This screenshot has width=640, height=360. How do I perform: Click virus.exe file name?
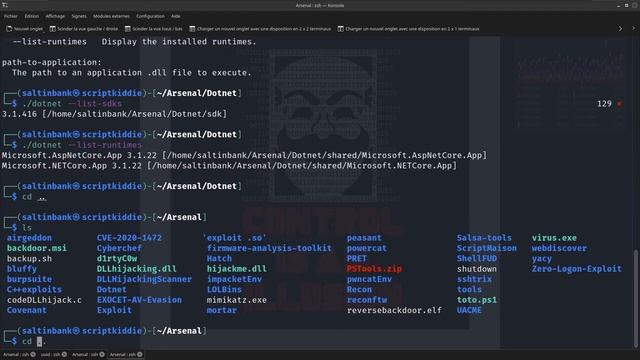[554, 238]
